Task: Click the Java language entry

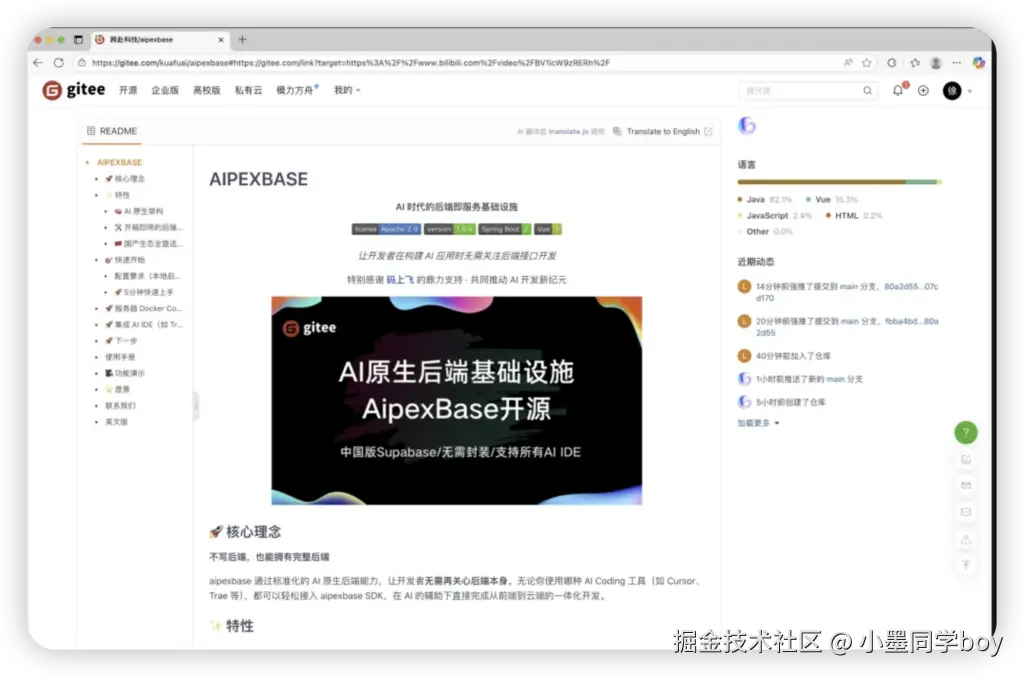Action: click(x=765, y=200)
